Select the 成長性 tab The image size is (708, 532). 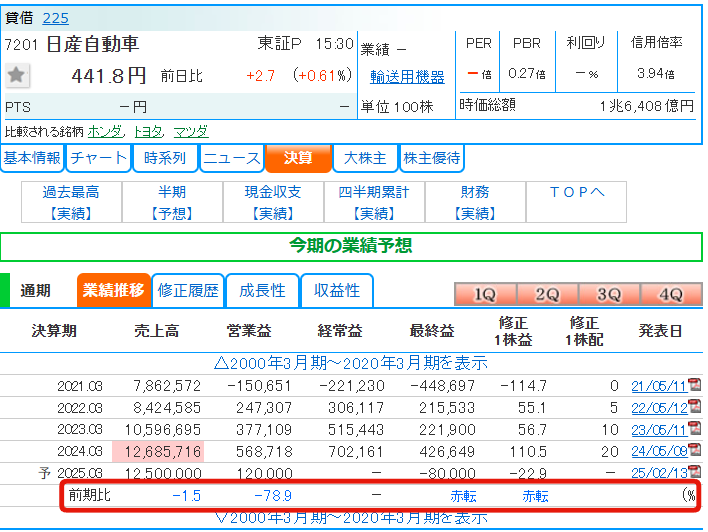point(262,291)
